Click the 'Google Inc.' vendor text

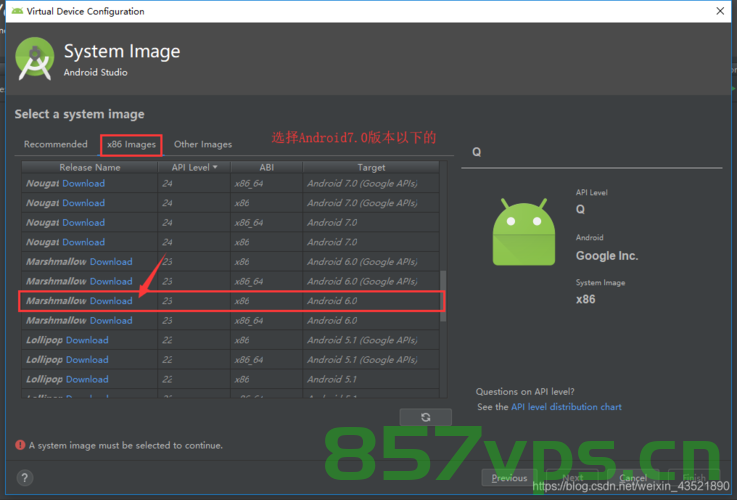(x=607, y=256)
